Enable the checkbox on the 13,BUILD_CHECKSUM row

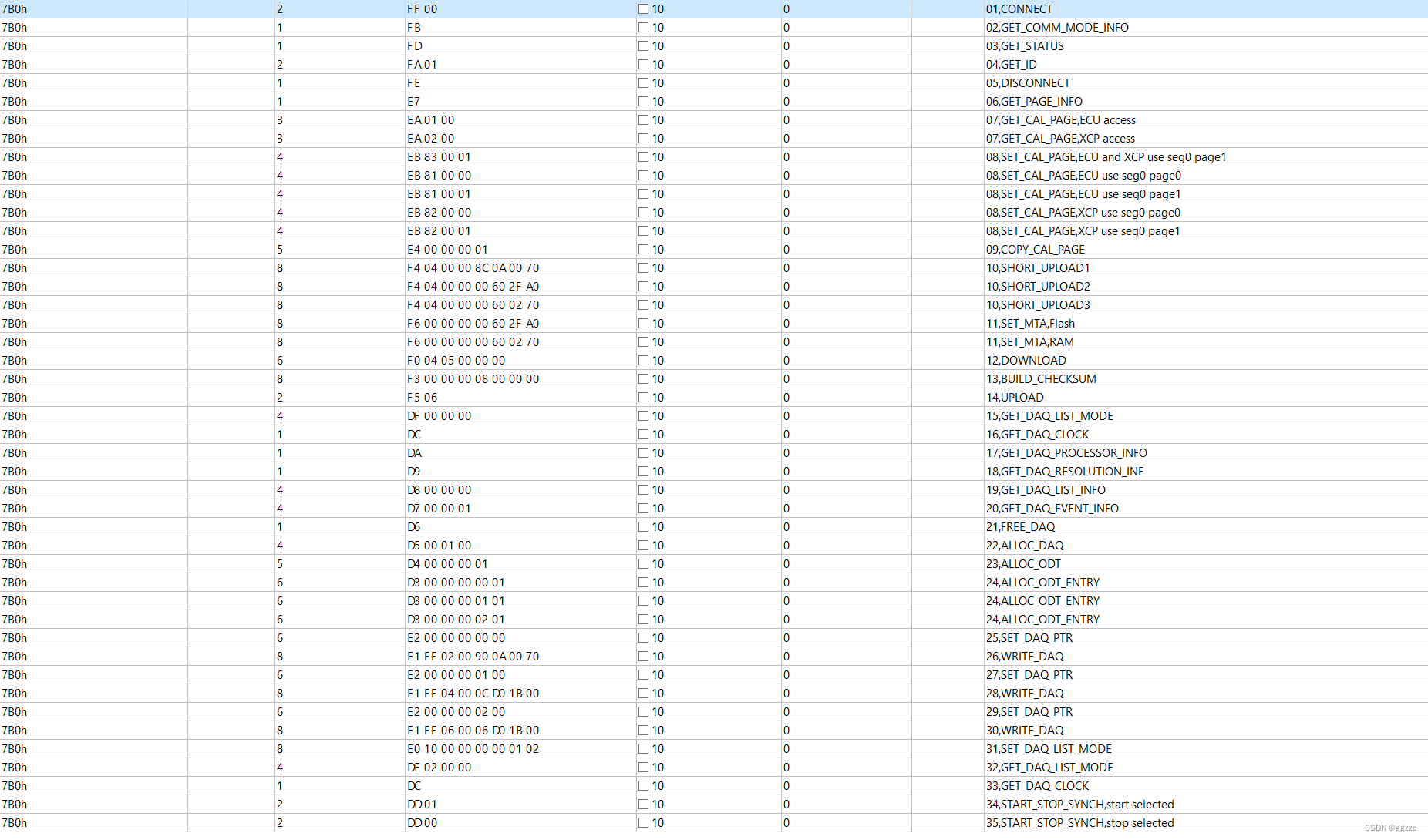point(642,379)
